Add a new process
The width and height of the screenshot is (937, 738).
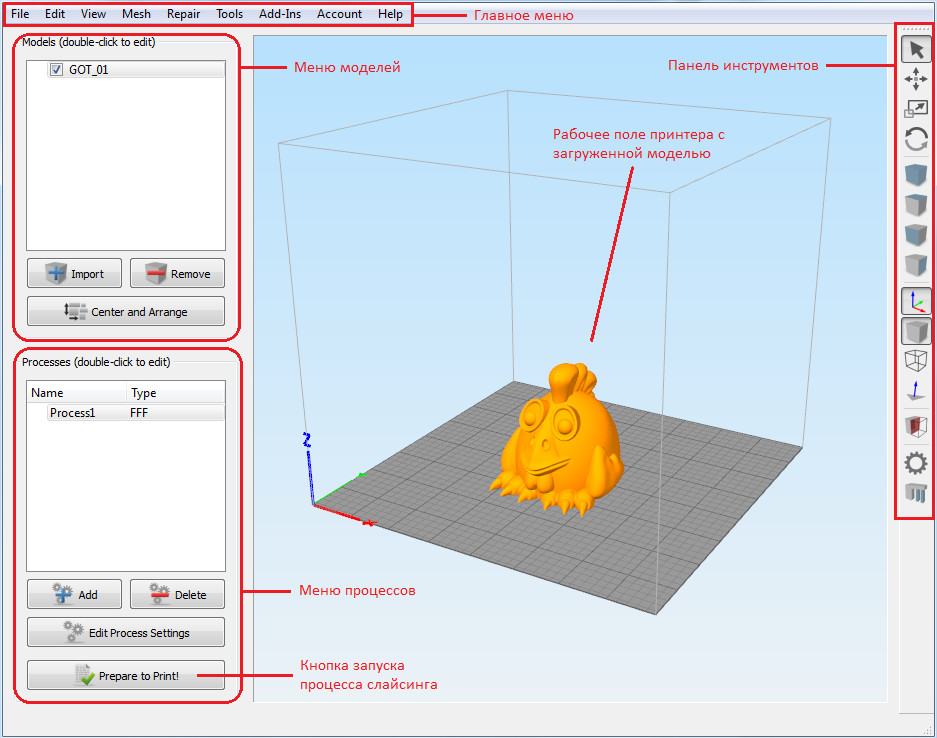click(x=74, y=595)
